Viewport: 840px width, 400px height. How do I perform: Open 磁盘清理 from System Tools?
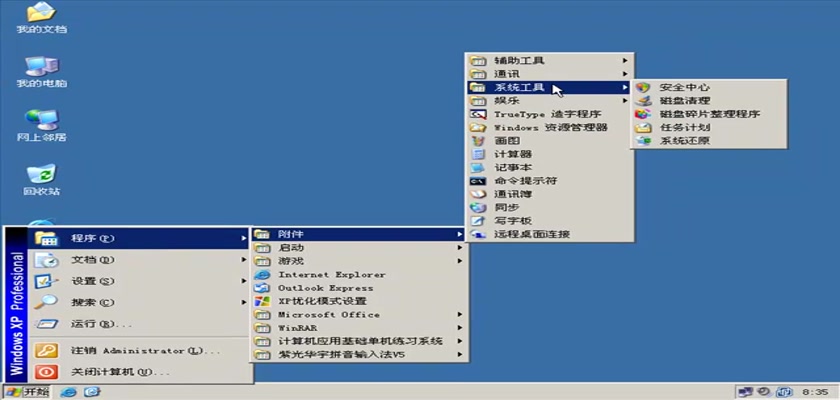tap(708, 101)
